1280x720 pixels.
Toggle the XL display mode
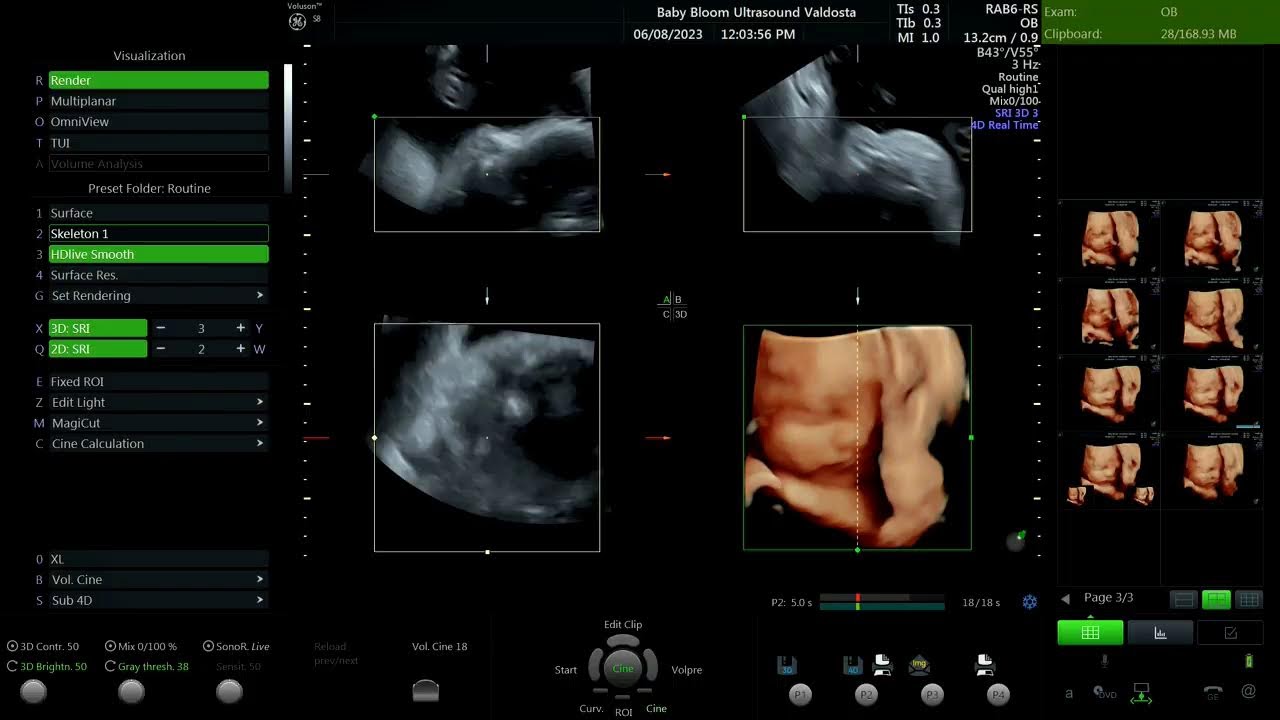pos(158,559)
